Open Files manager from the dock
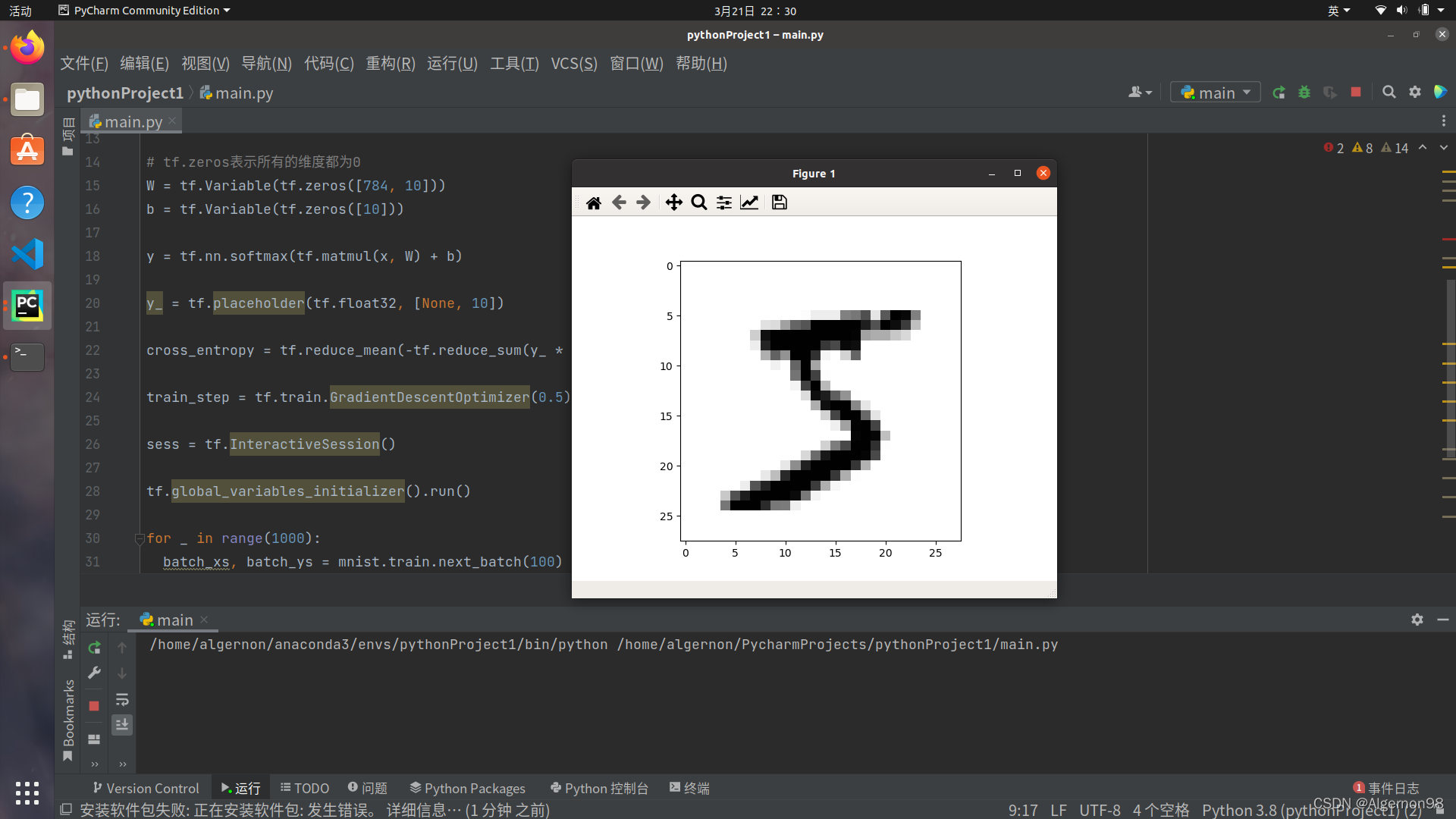Image resolution: width=1456 pixels, height=819 pixels. 27,99
